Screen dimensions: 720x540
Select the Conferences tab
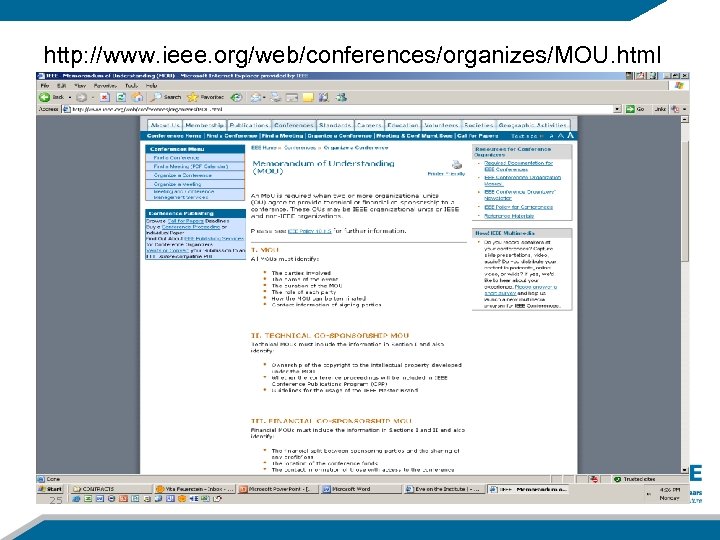293,125
